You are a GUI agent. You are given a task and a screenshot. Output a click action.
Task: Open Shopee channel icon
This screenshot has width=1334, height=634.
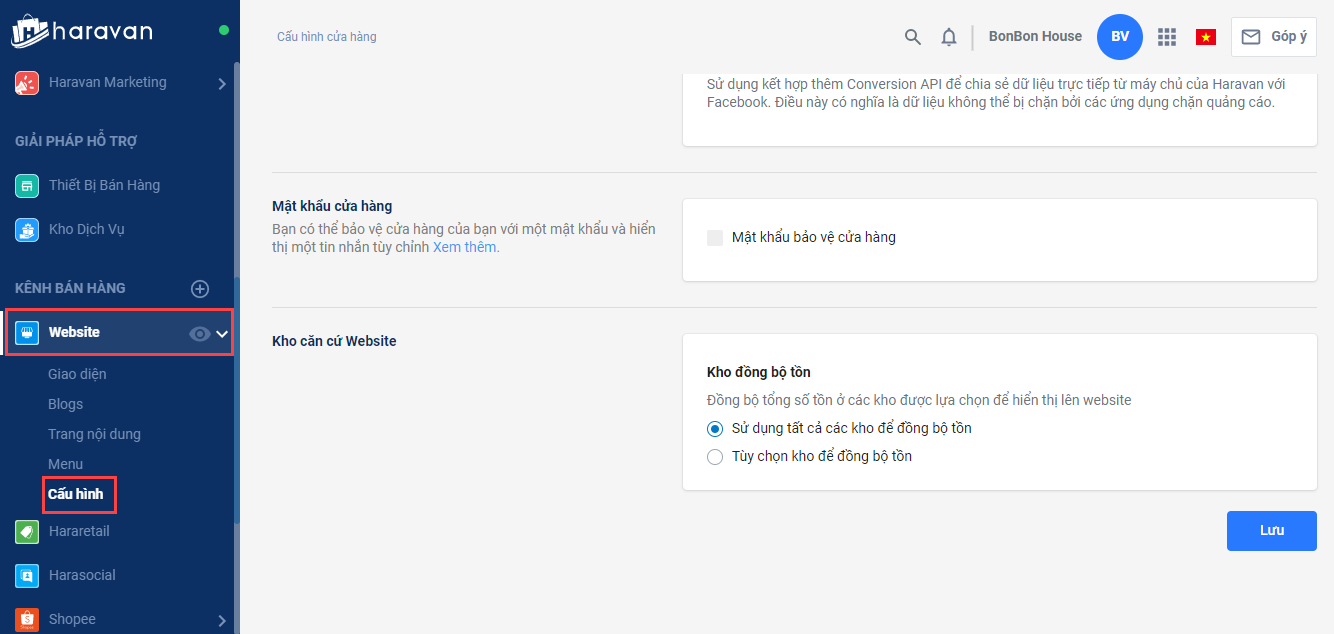[27, 619]
